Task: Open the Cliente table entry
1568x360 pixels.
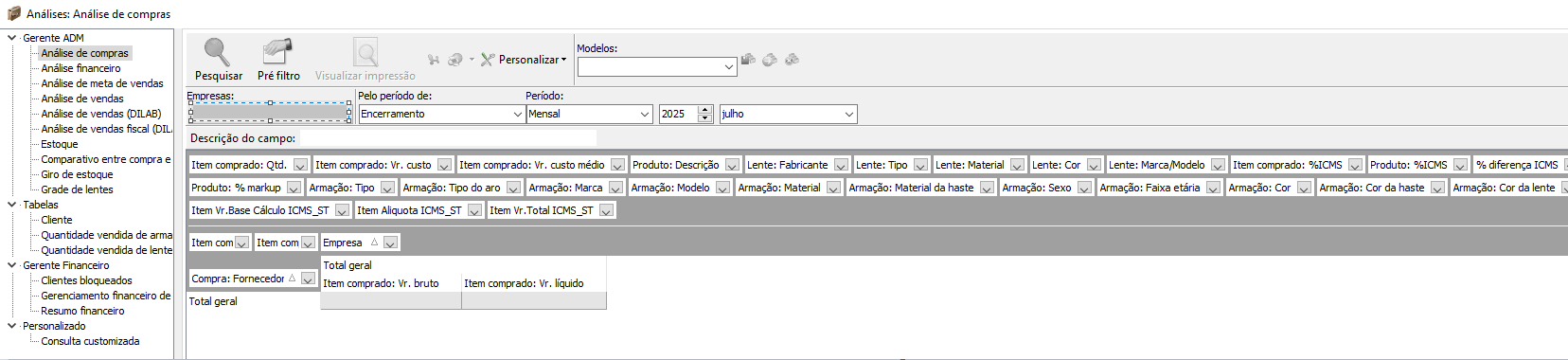Action: 57,220
